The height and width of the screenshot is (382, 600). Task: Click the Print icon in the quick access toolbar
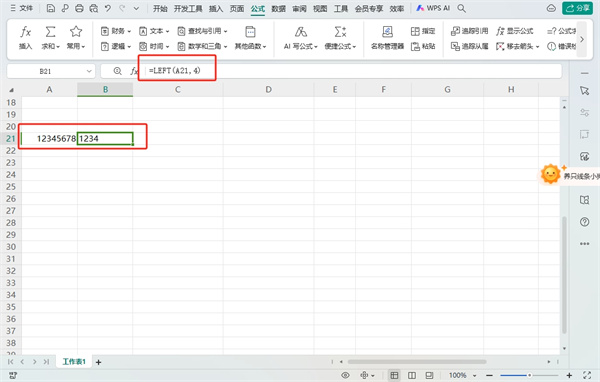(79, 8)
